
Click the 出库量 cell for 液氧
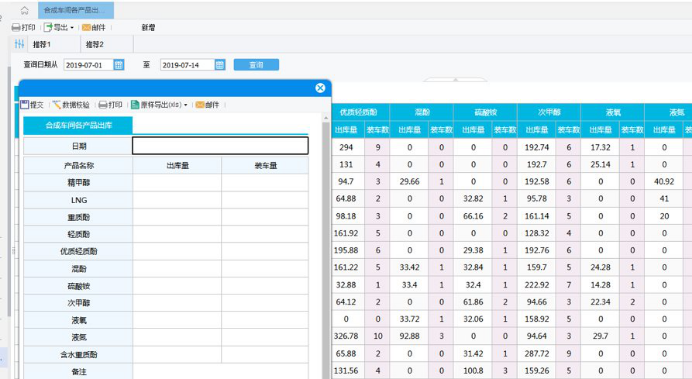177,320
